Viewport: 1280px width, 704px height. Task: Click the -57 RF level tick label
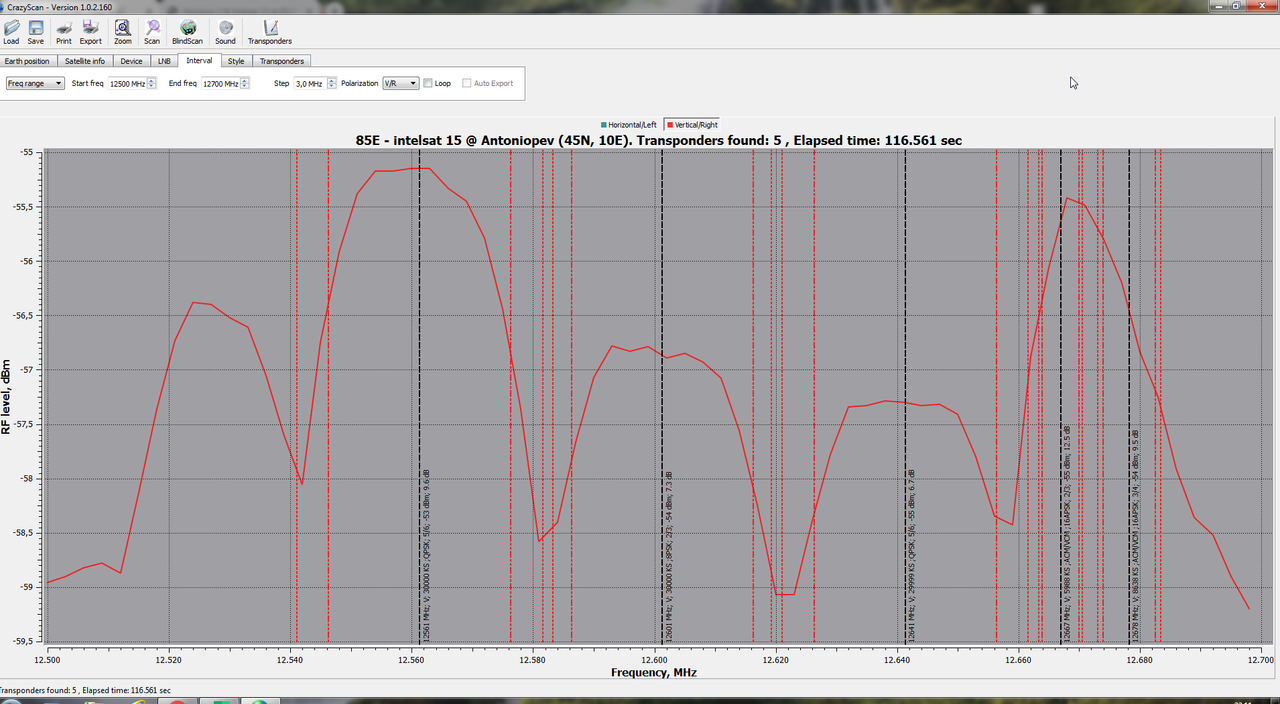[25, 370]
